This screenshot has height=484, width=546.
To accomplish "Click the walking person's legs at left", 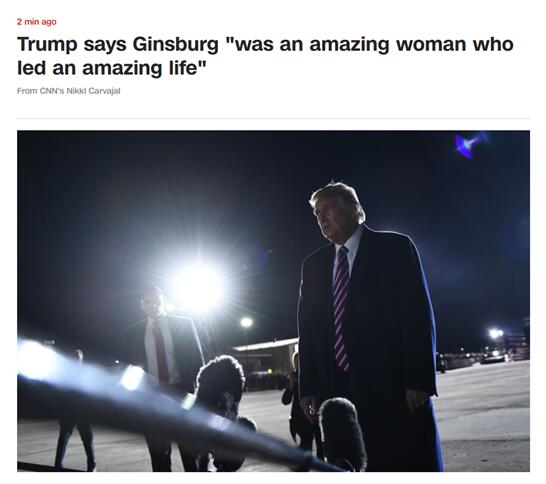I will click(x=75, y=446).
